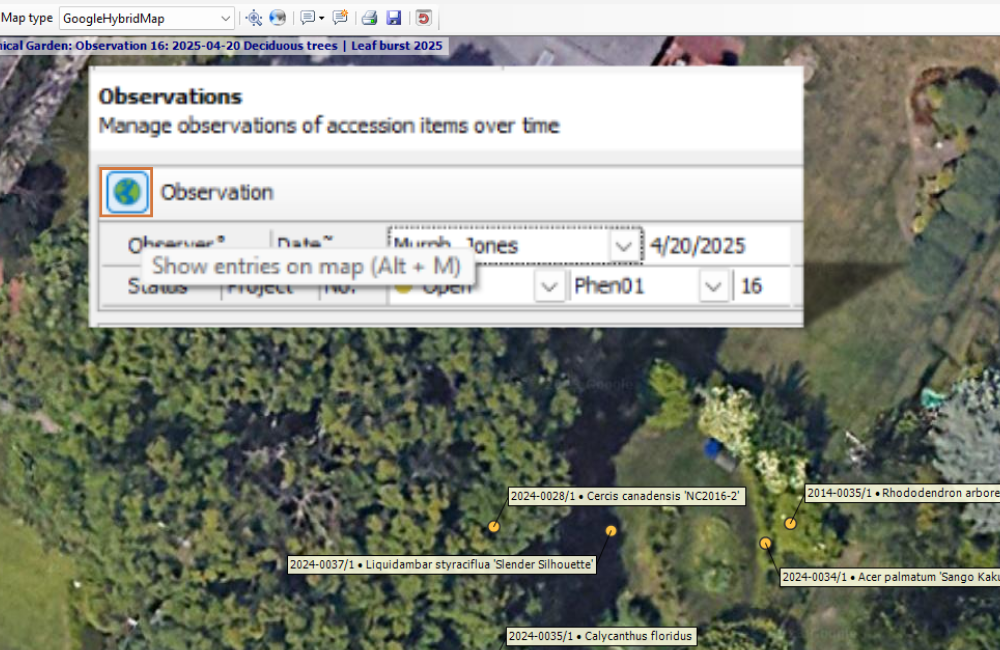
Task: Expand the Observer name dropdown
Action: [x=624, y=246]
